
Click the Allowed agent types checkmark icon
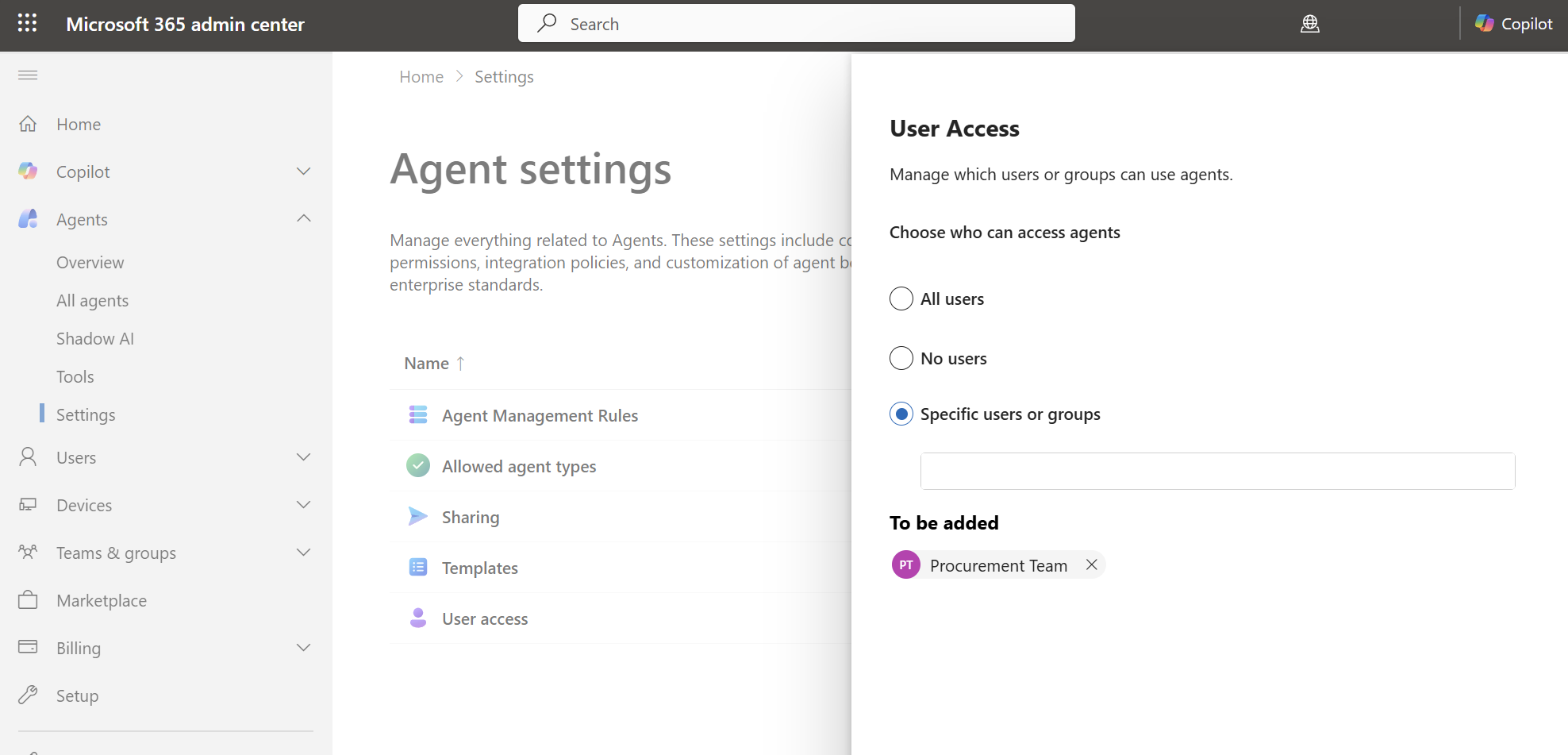tap(418, 466)
